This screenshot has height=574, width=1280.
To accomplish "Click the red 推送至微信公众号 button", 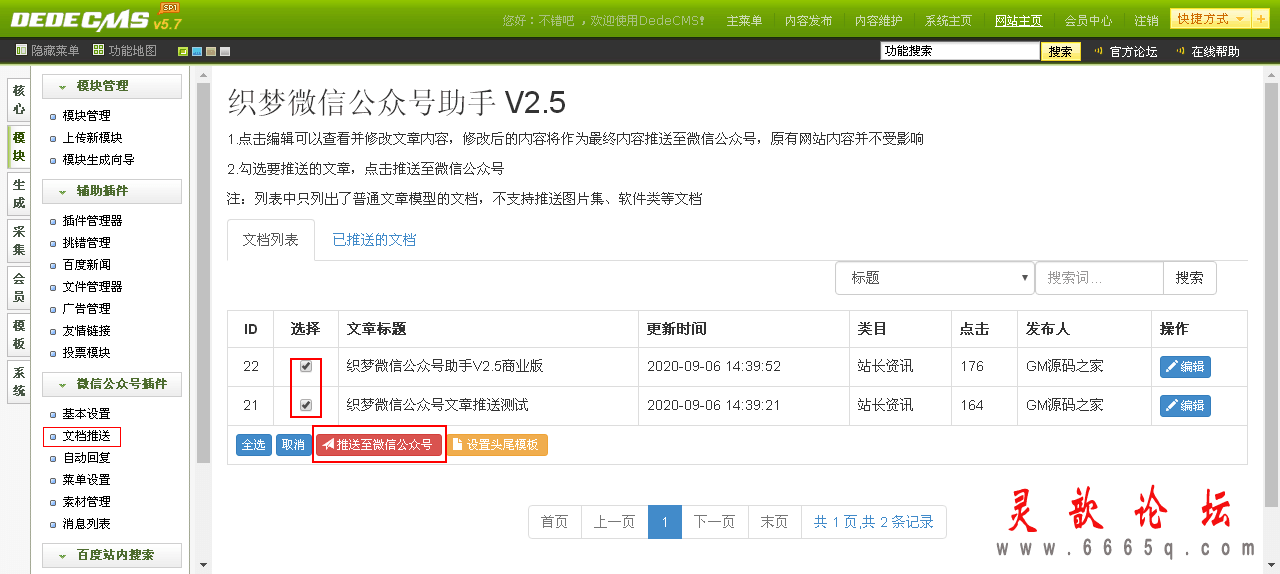I will click(x=379, y=445).
